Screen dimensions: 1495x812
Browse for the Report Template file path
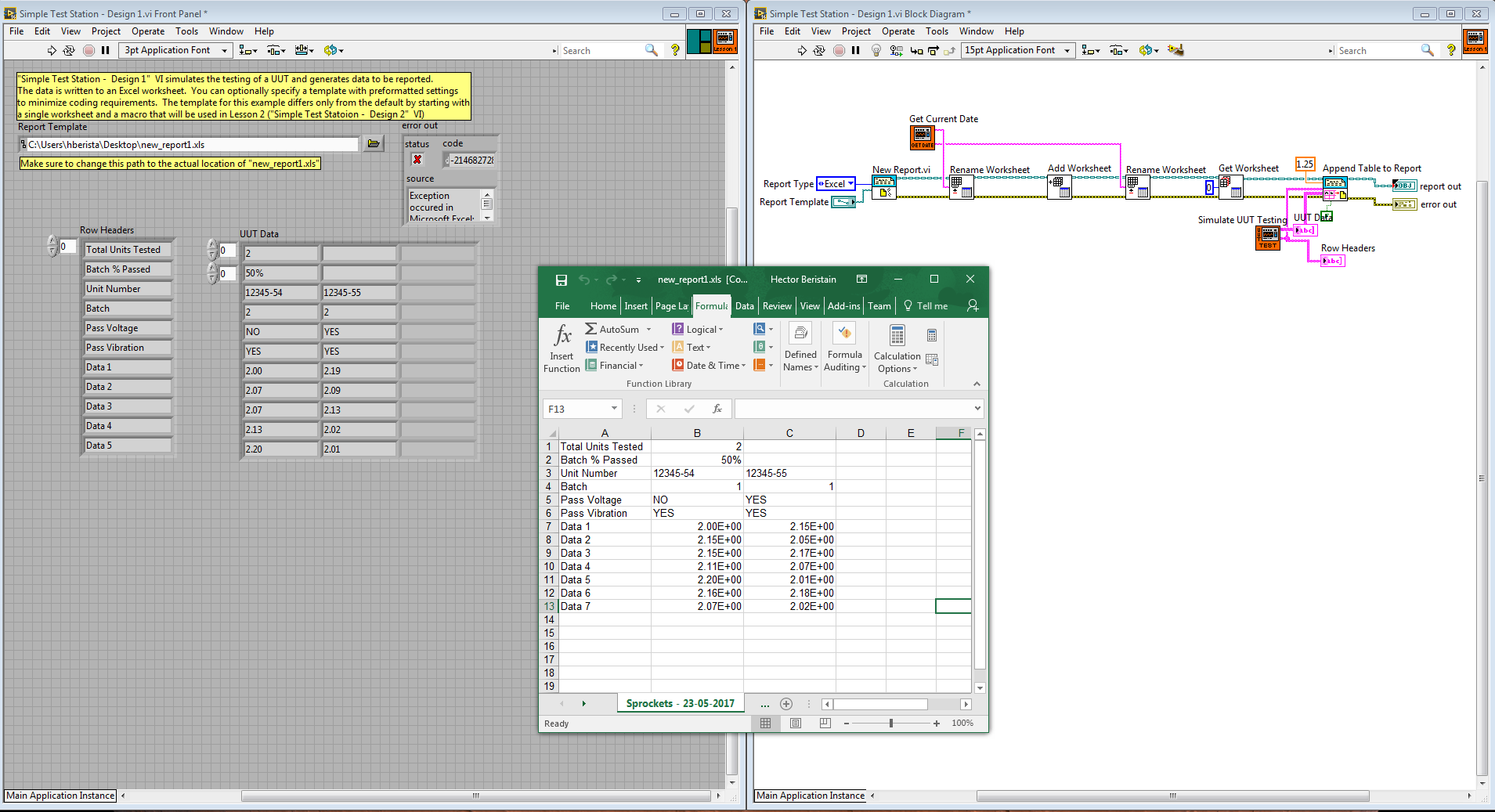[374, 144]
